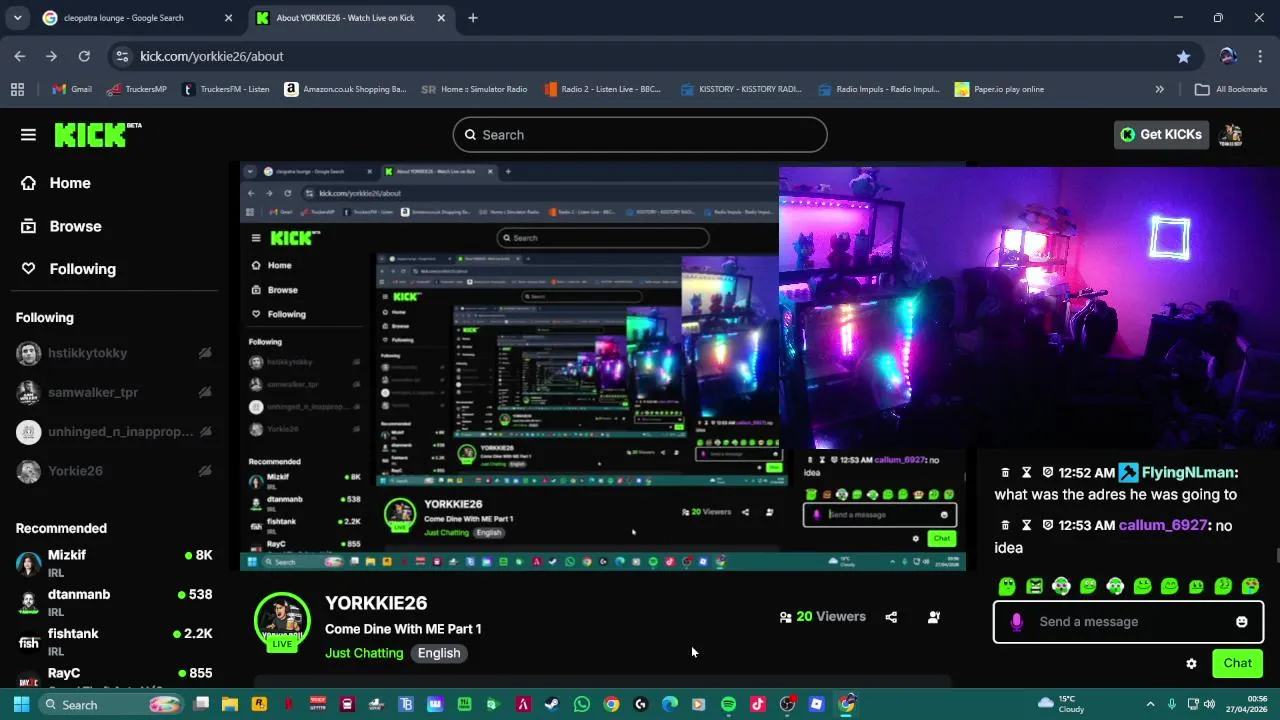Toggle notifications for hstikkytokky

click(x=205, y=353)
